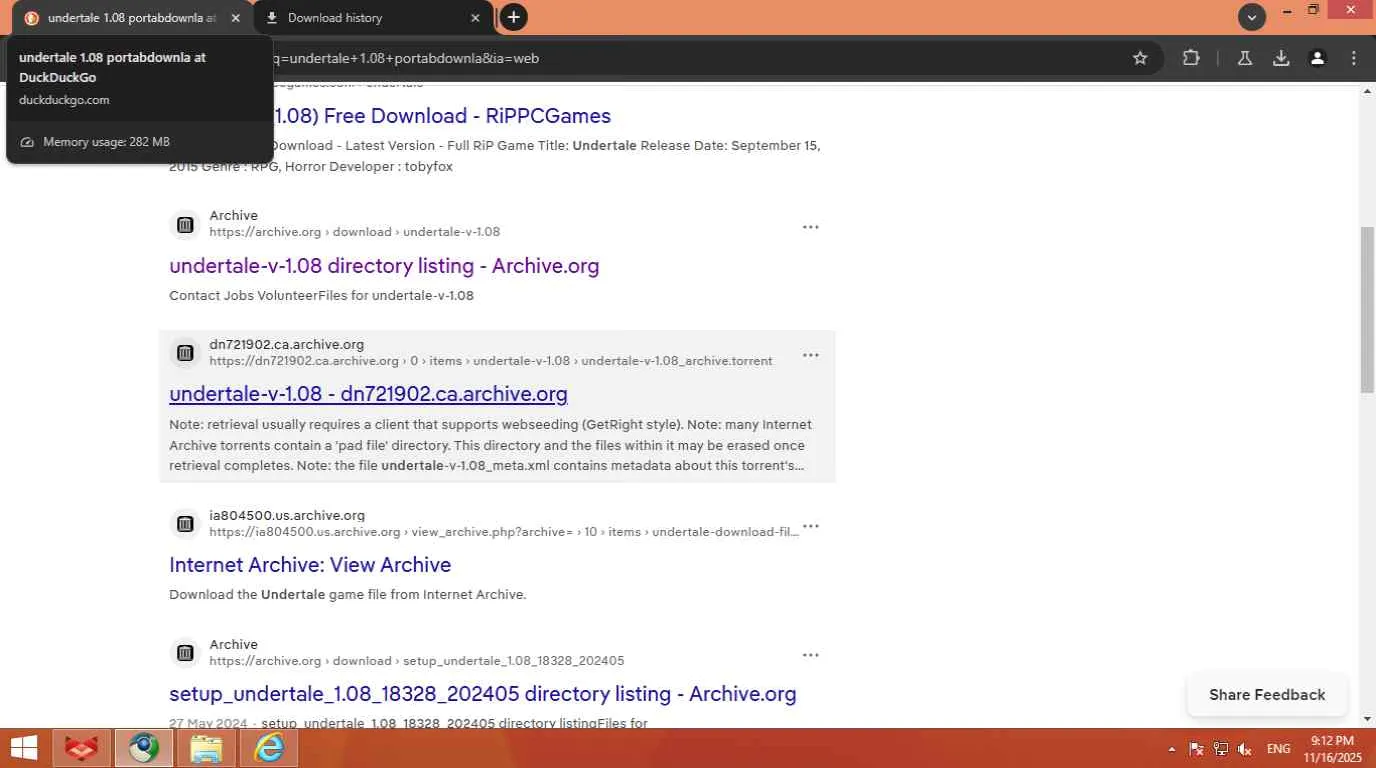Screen dimensions: 1376x768
Task: Open the taskbar clock and date
Action: click(x=1333, y=749)
